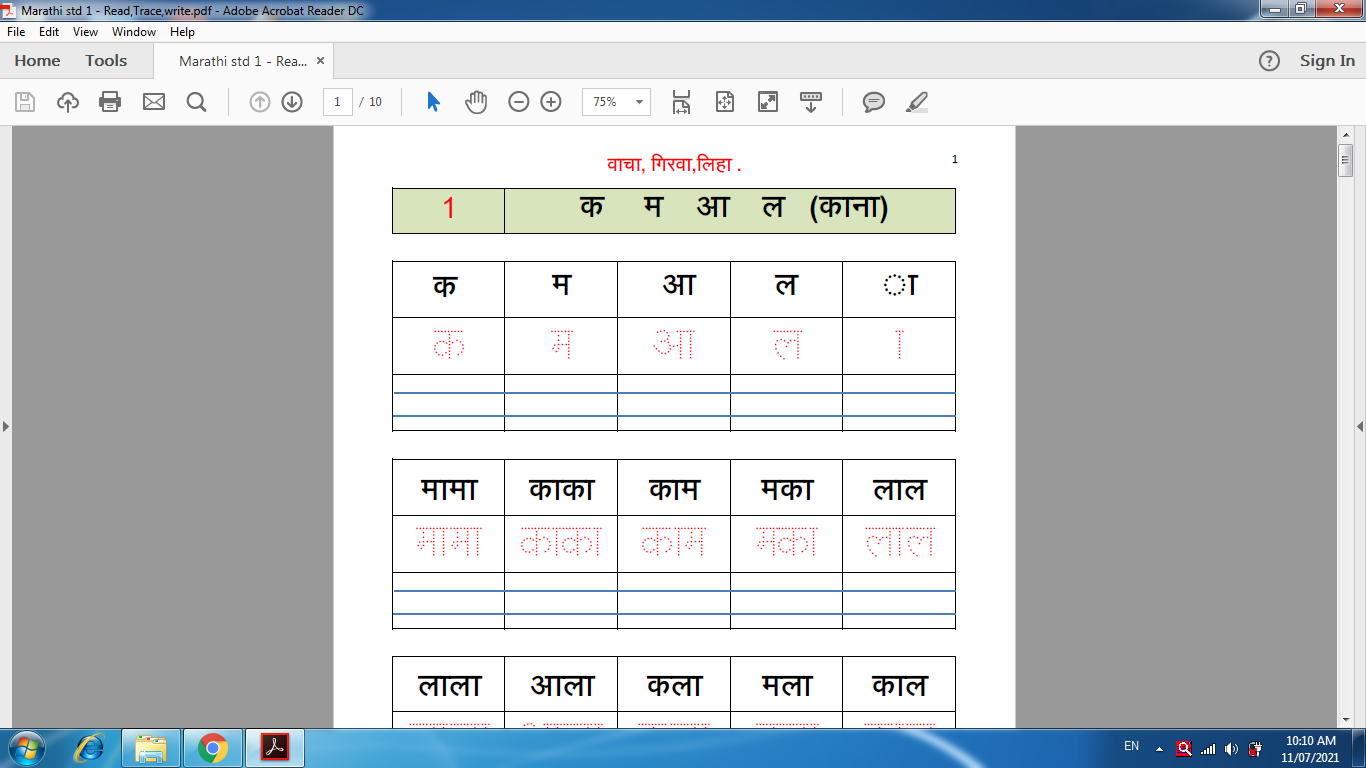Select the Hand tool for panning

[476, 101]
